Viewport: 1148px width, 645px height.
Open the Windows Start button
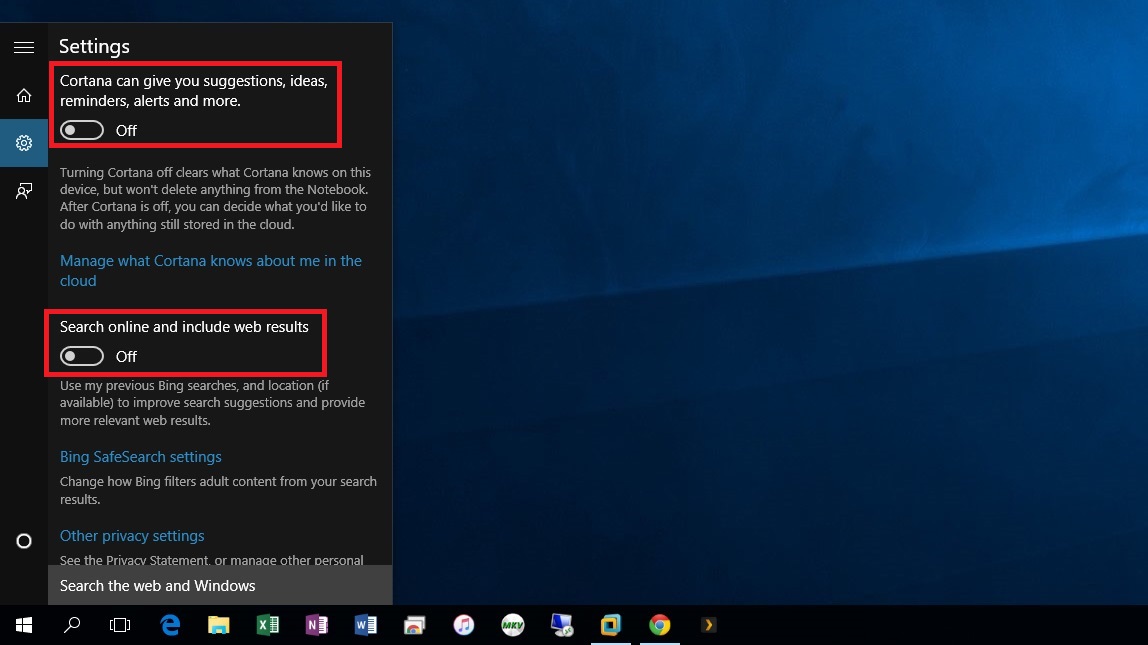[23, 625]
